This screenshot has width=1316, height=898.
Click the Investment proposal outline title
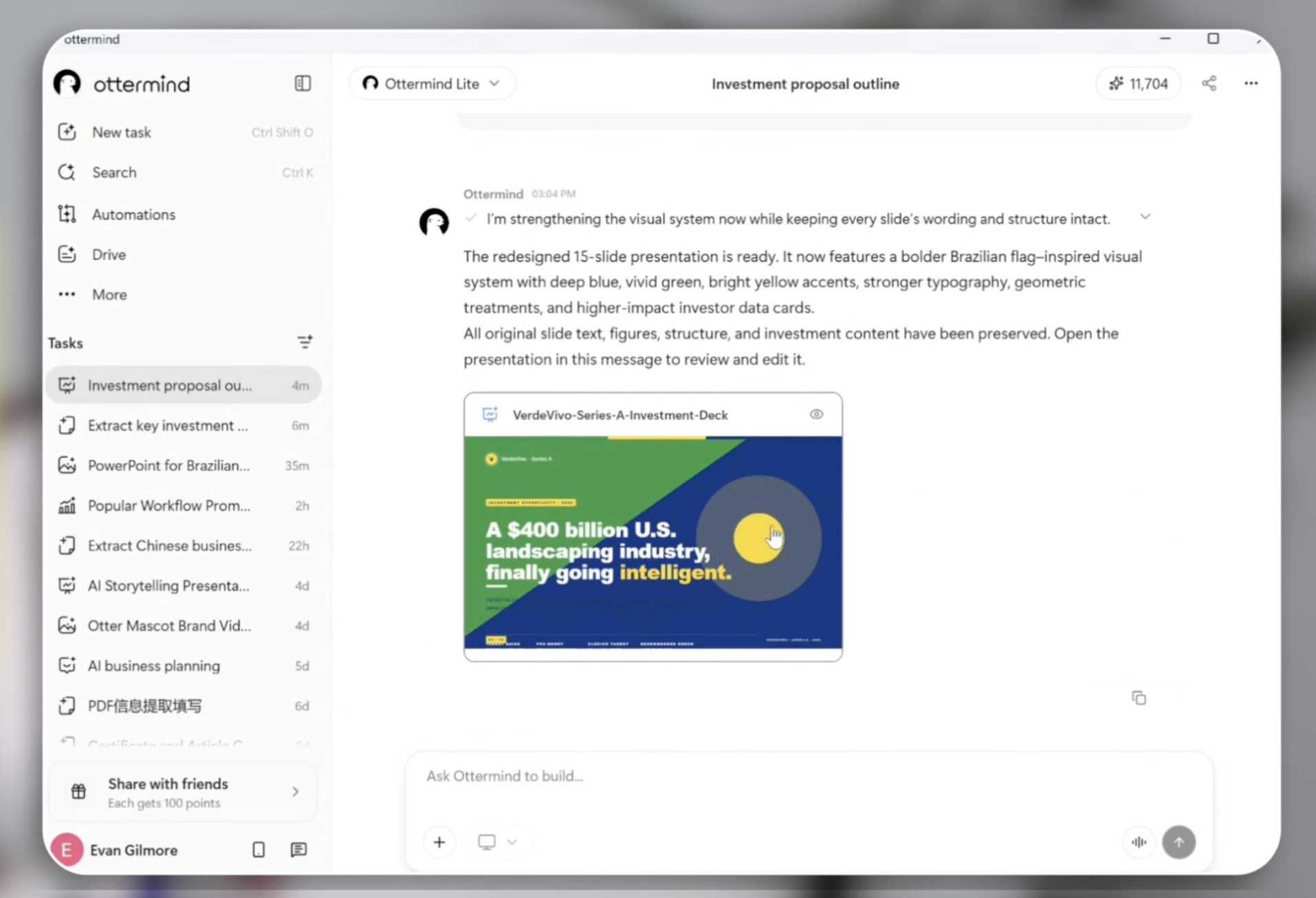coord(805,83)
